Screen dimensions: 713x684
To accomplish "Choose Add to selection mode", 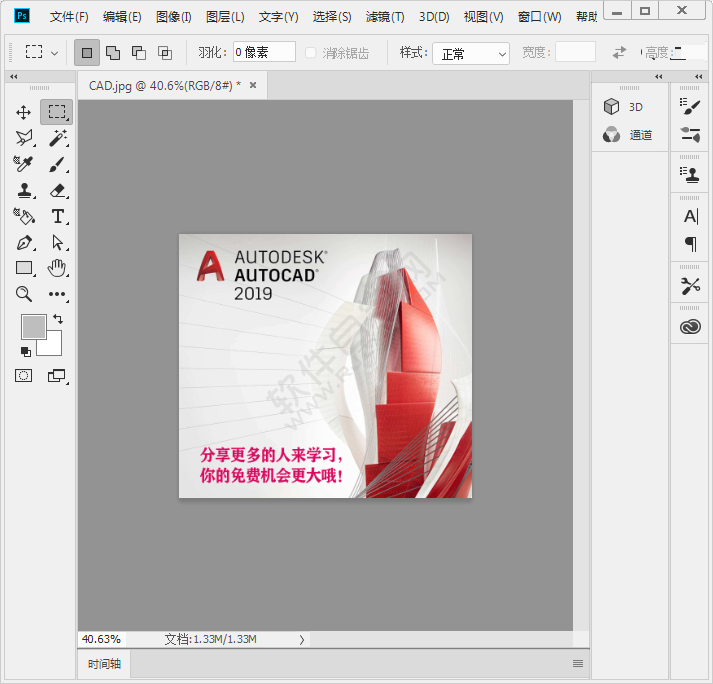I will click(113, 53).
